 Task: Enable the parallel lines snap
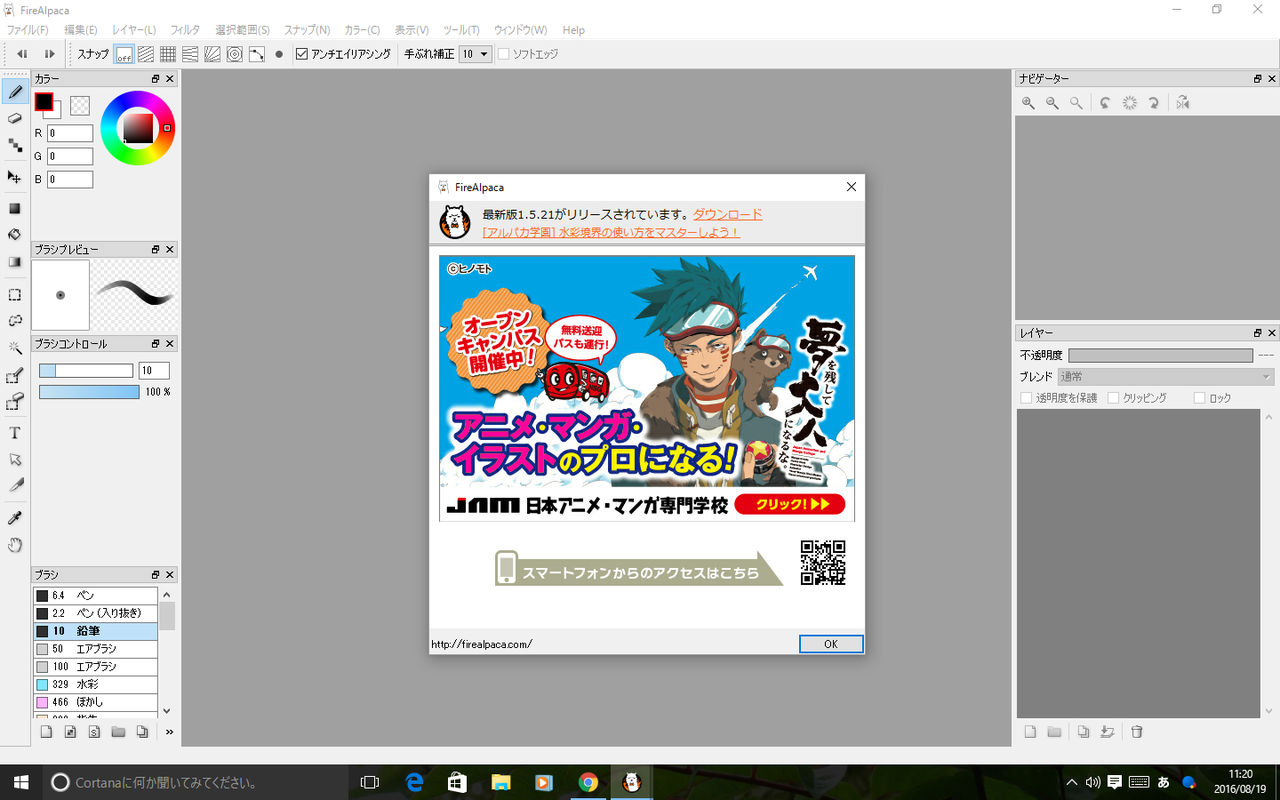146,54
